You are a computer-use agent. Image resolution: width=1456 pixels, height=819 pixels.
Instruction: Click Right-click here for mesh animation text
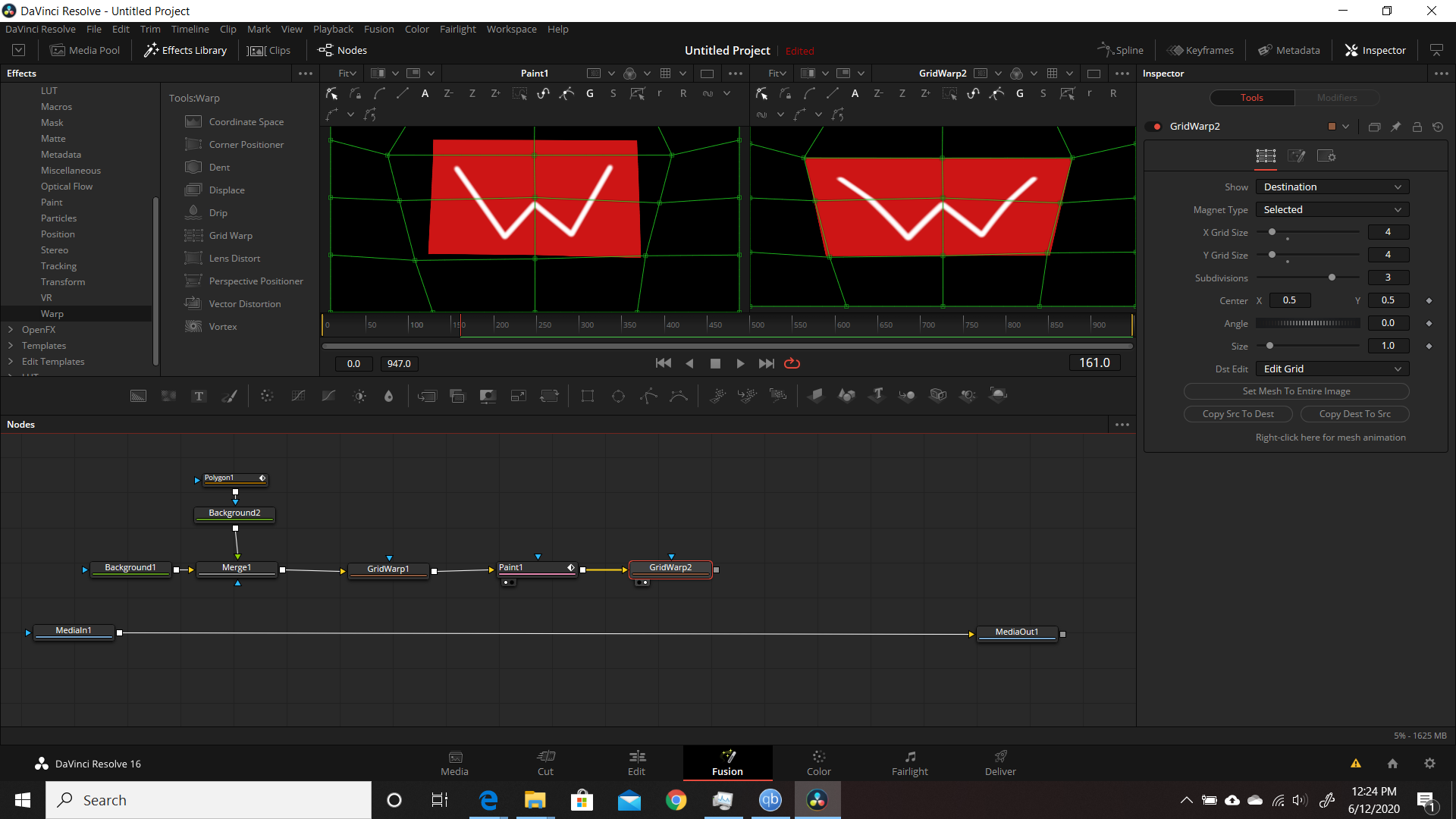[1330, 438]
